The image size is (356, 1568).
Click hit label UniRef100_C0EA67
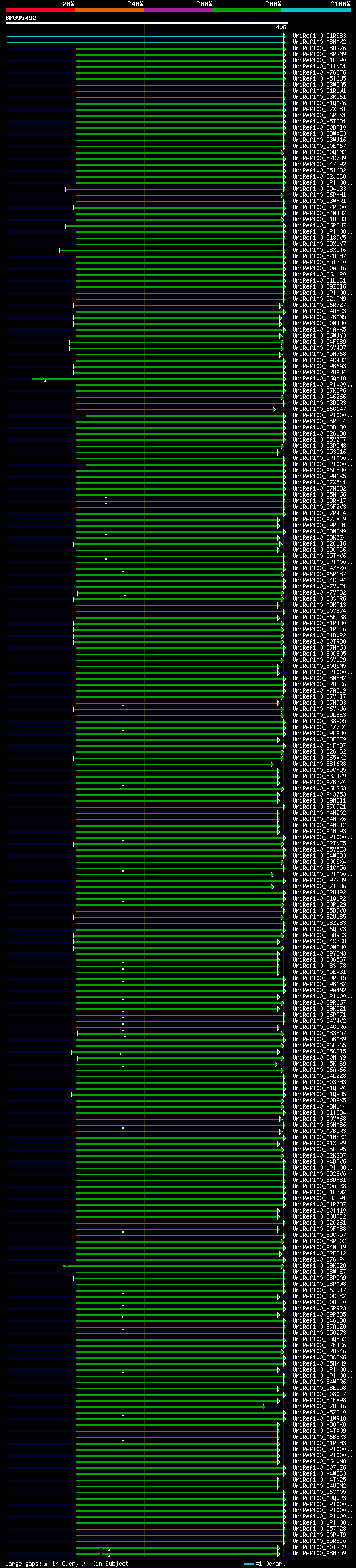[319, 146]
